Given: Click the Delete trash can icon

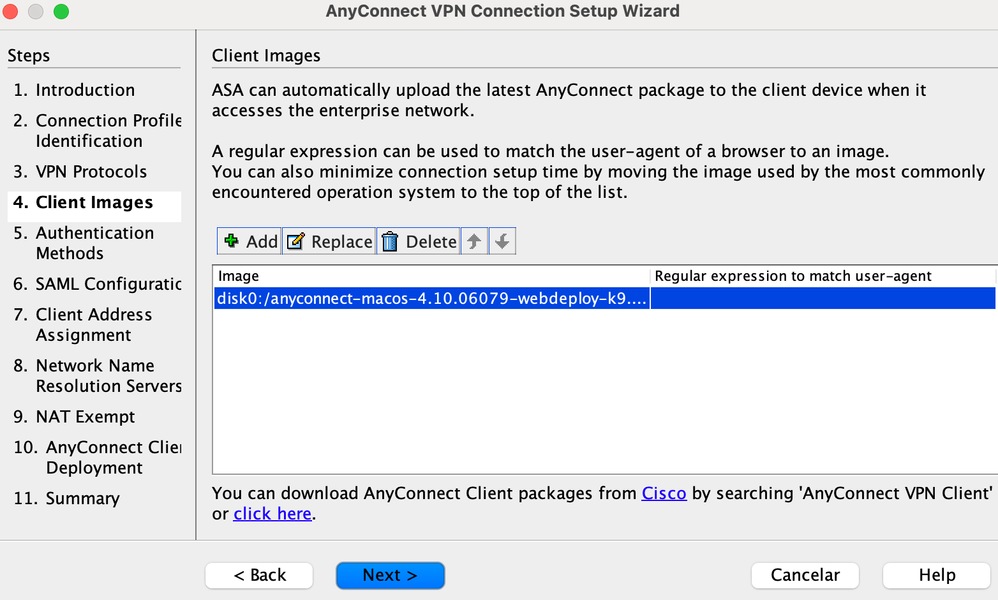Looking at the screenshot, I should click(390, 241).
